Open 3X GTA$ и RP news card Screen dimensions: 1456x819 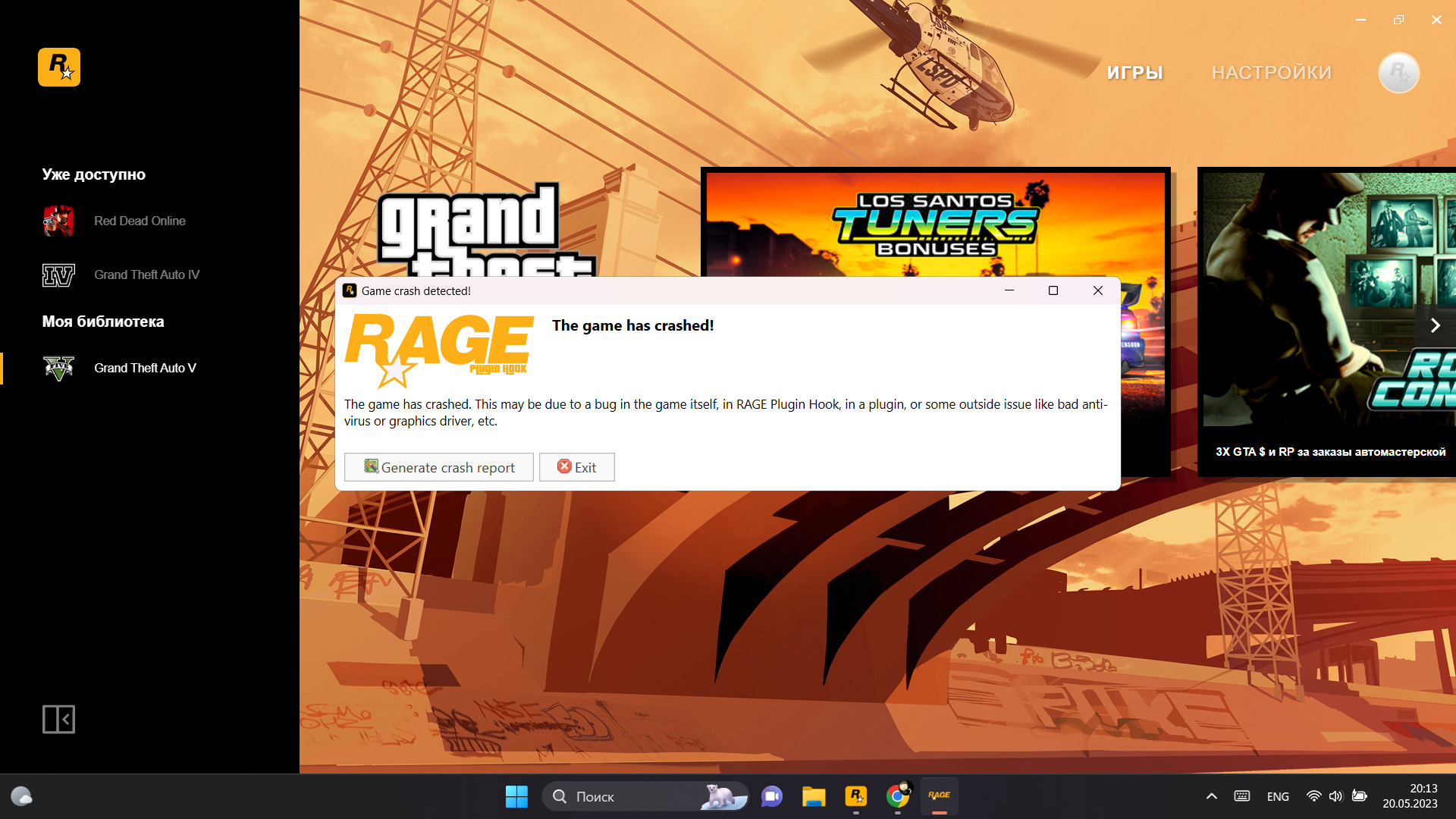(x=1329, y=452)
